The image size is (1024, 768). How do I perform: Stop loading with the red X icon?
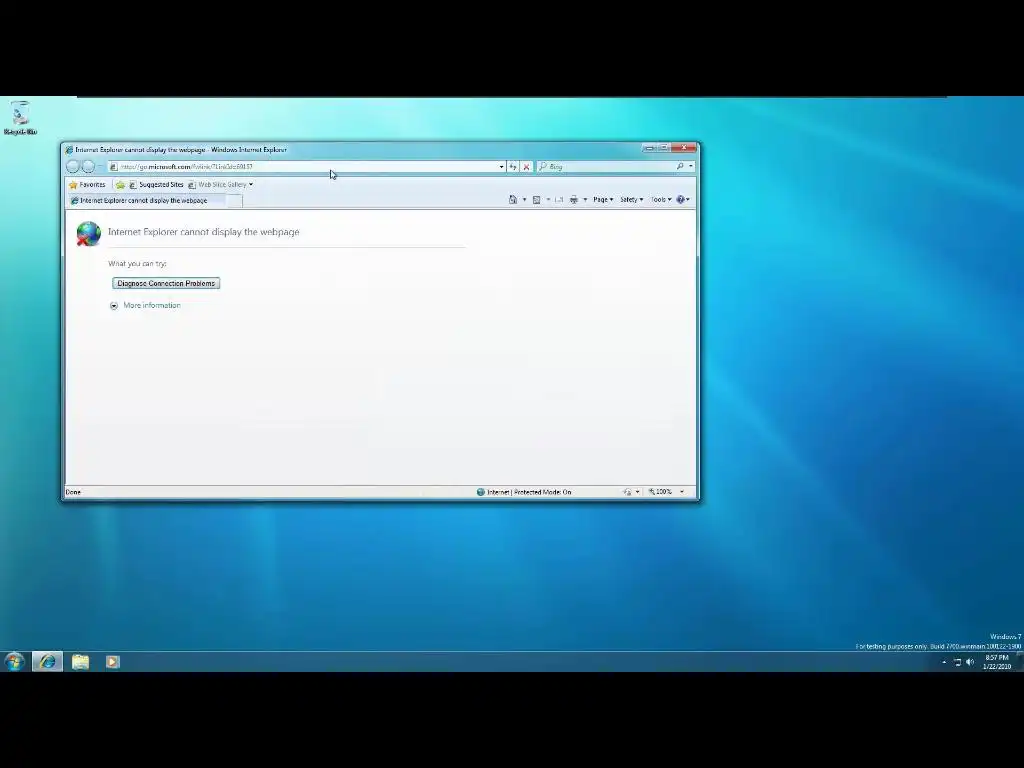tap(526, 167)
